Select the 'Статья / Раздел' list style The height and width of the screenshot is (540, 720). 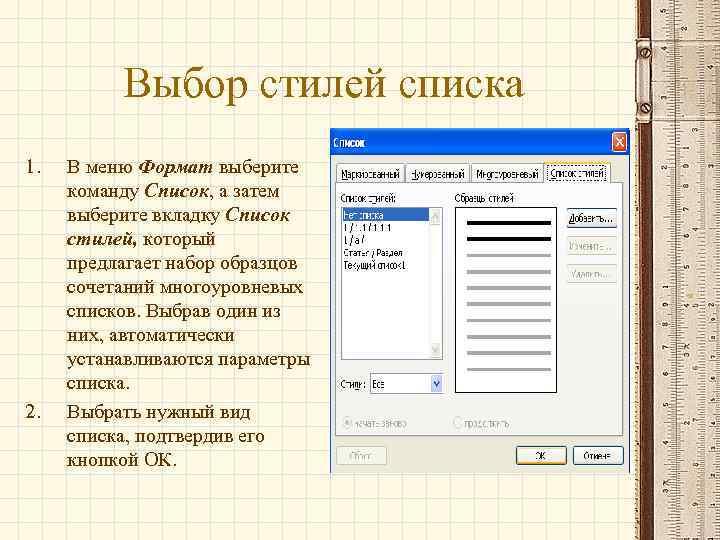(385, 253)
